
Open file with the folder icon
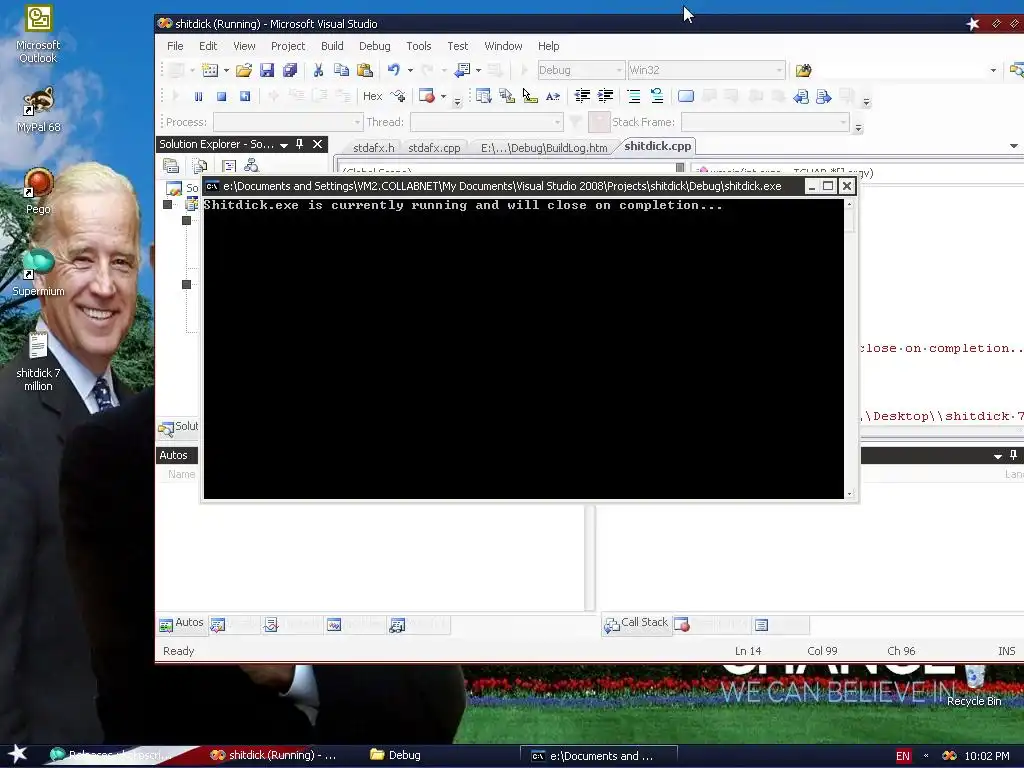click(244, 70)
